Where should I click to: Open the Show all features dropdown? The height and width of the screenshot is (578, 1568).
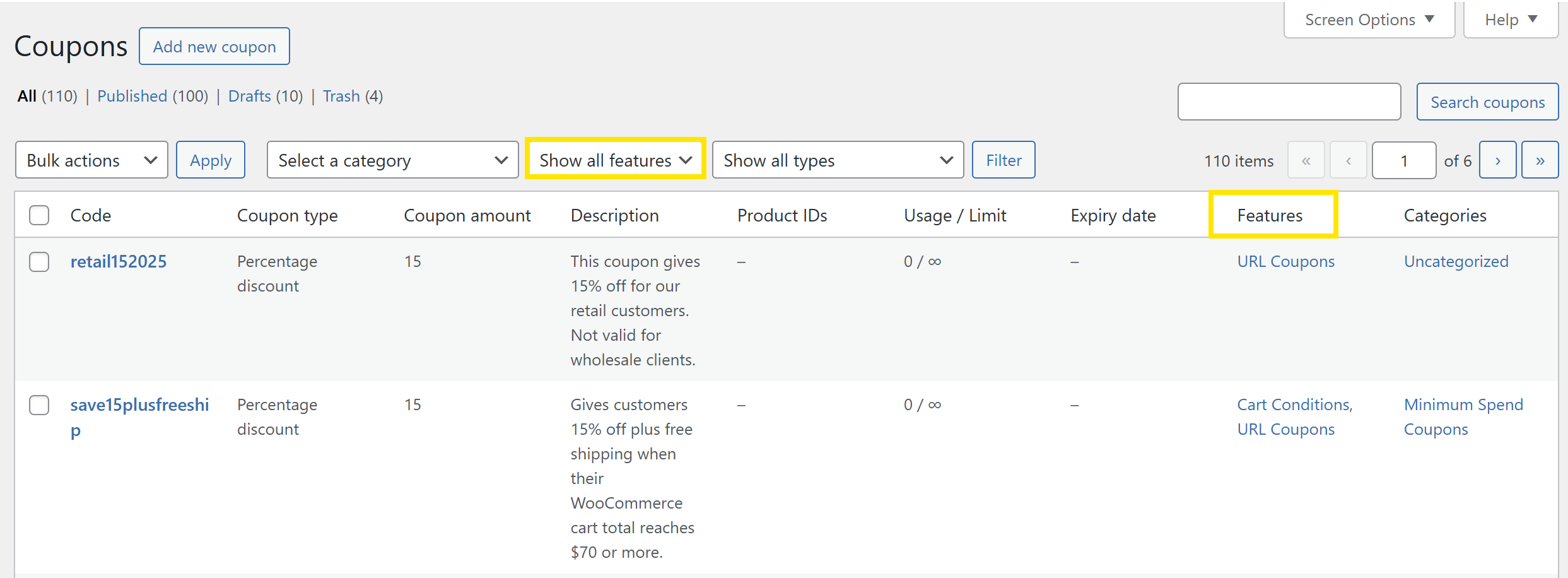[x=615, y=160]
